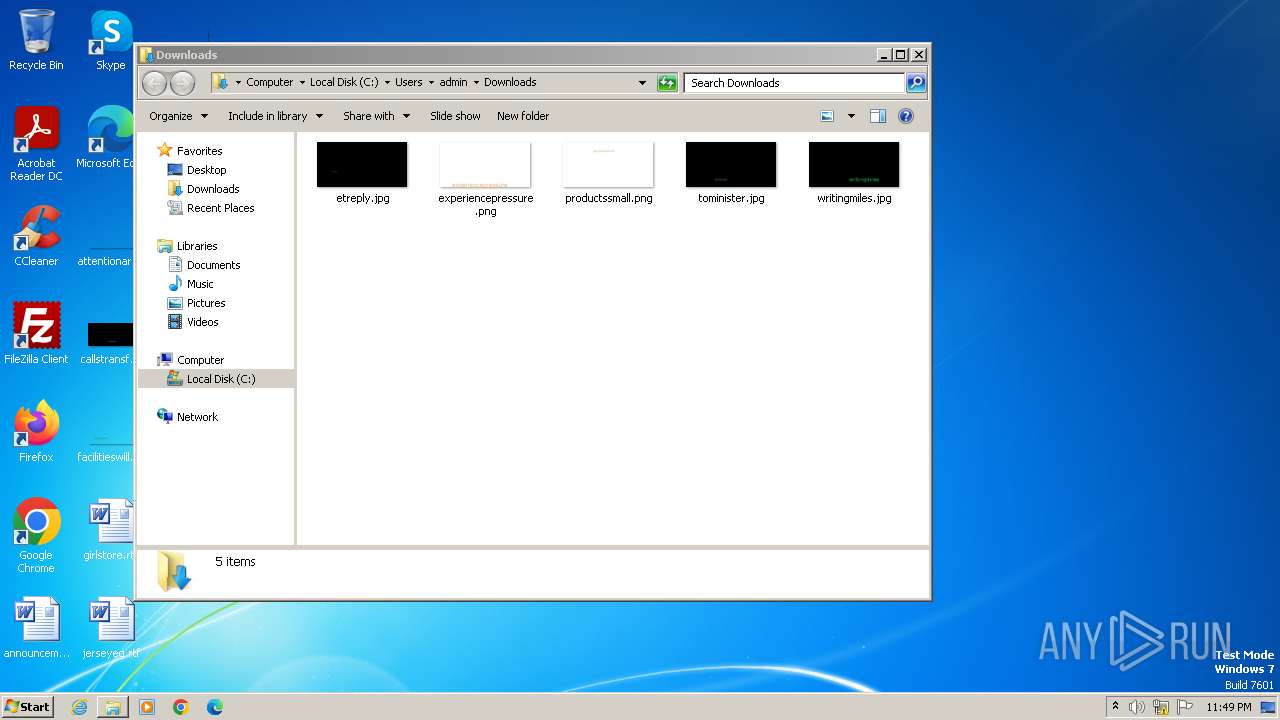Open Include in library dropdown

click(275, 116)
